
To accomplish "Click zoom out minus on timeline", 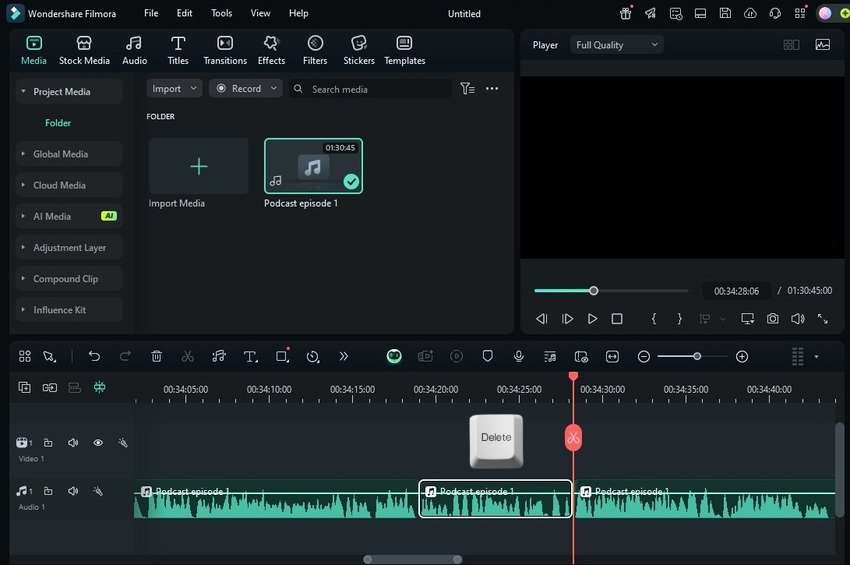I will (x=643, y=356).
